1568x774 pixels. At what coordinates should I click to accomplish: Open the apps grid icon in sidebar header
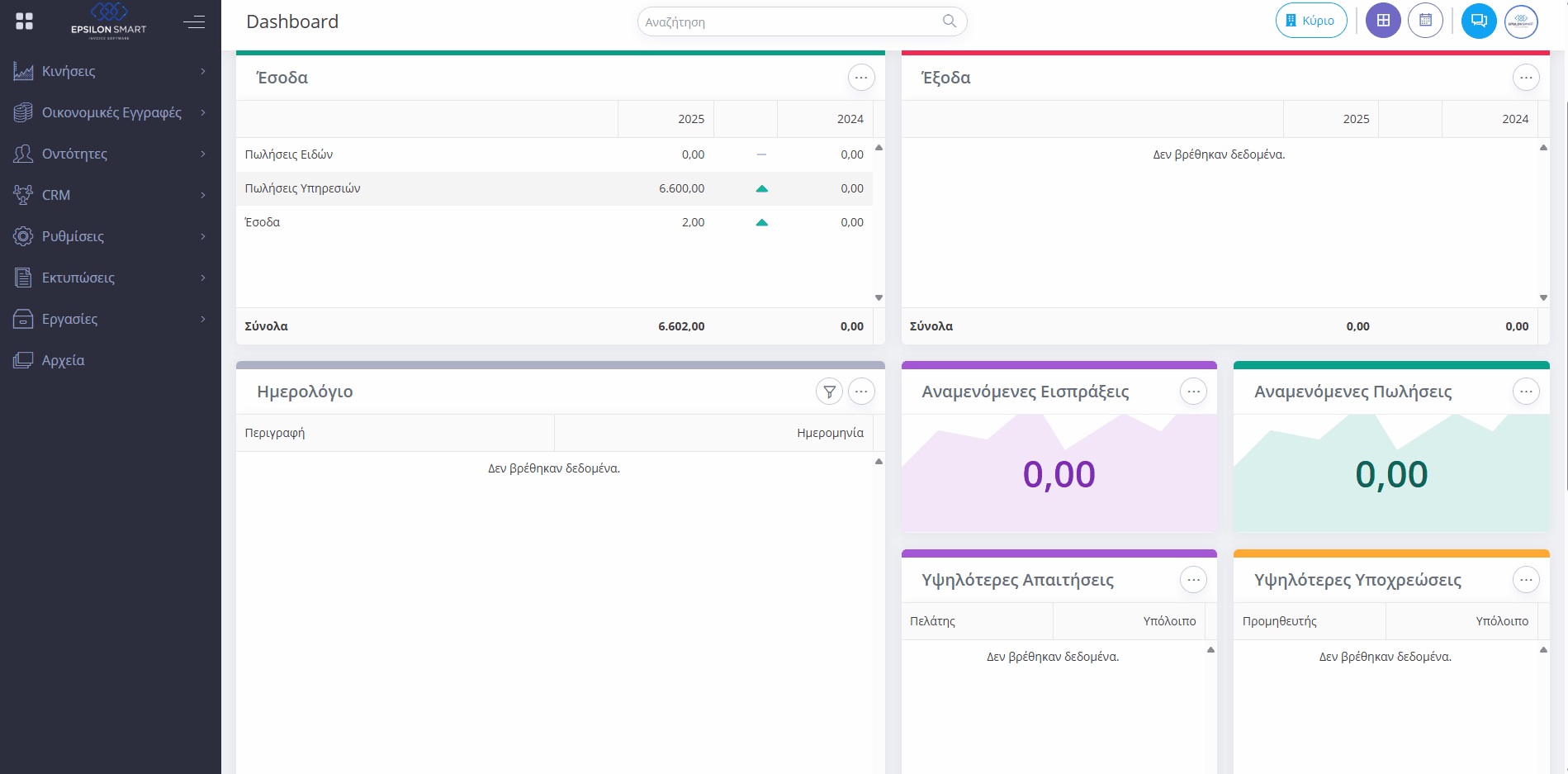25,21
